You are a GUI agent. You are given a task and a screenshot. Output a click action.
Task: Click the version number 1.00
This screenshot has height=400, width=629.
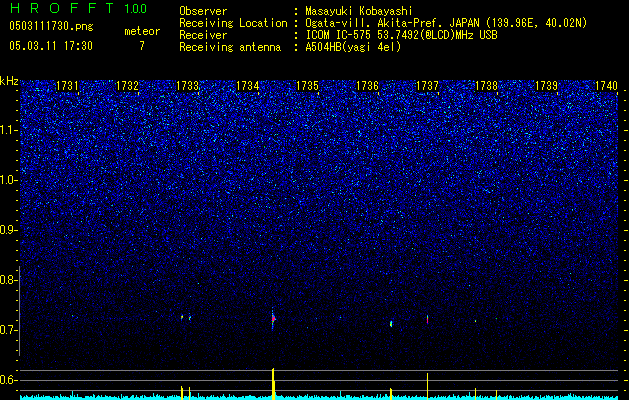135,9
